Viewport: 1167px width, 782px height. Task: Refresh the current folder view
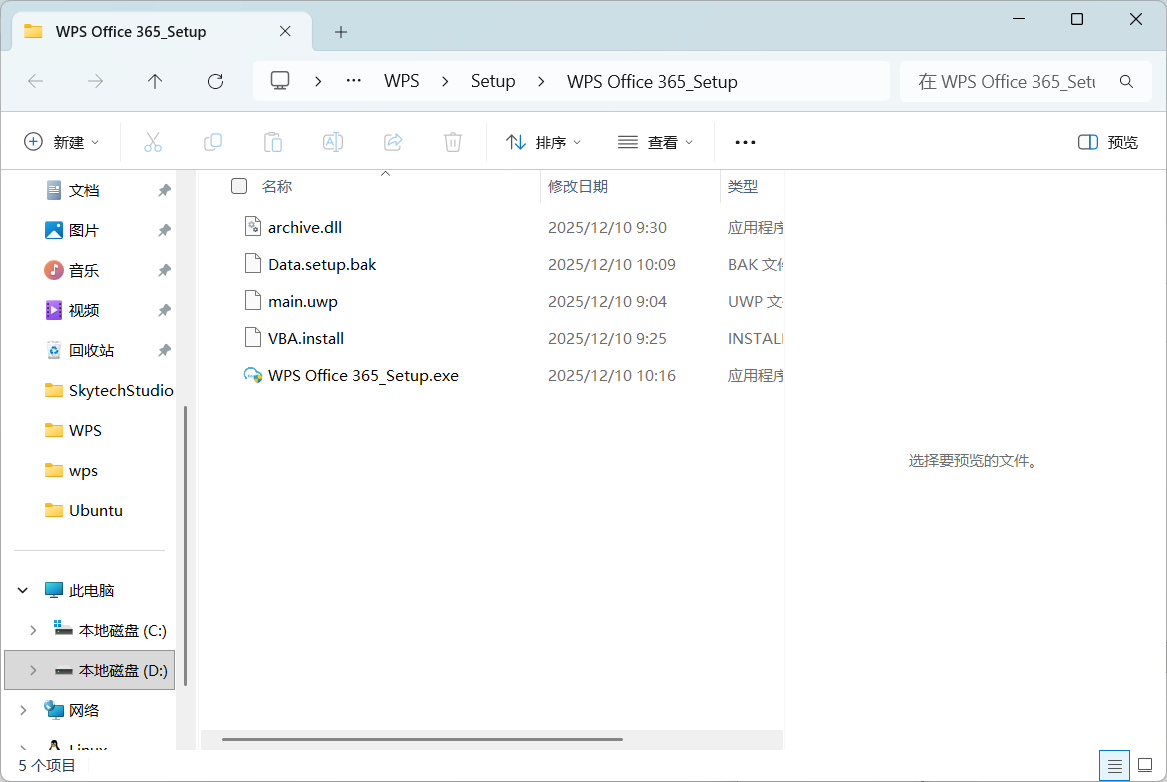click(215, 82)
